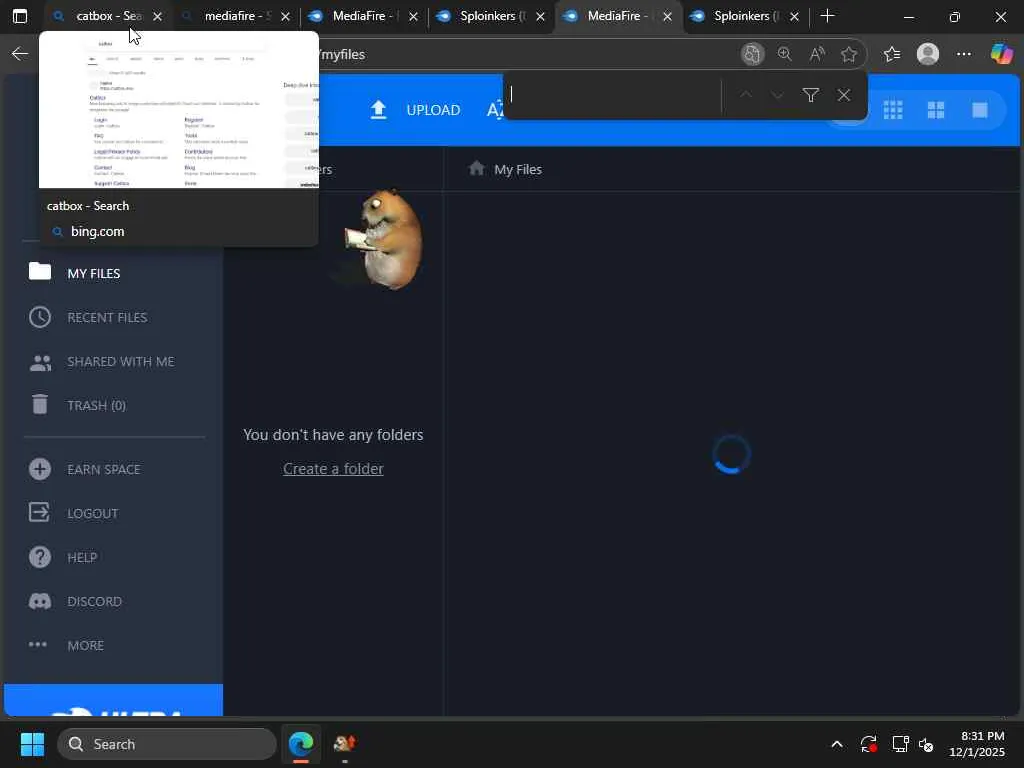Open the first Sploinkers tab
The height and width of the screenshot is (768, 1024).
coord(490,16)
